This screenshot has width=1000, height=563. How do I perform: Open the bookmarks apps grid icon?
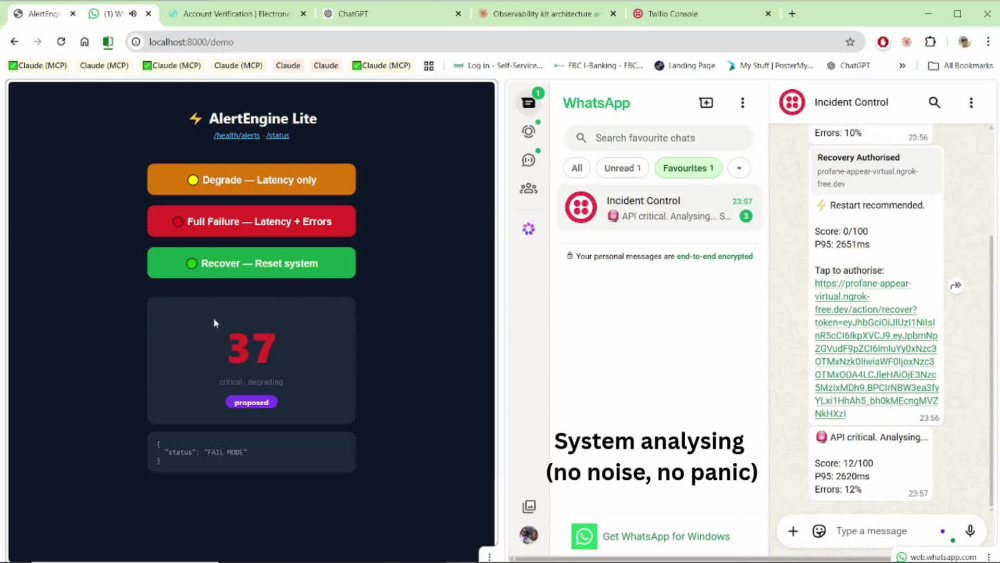[429, 66]
